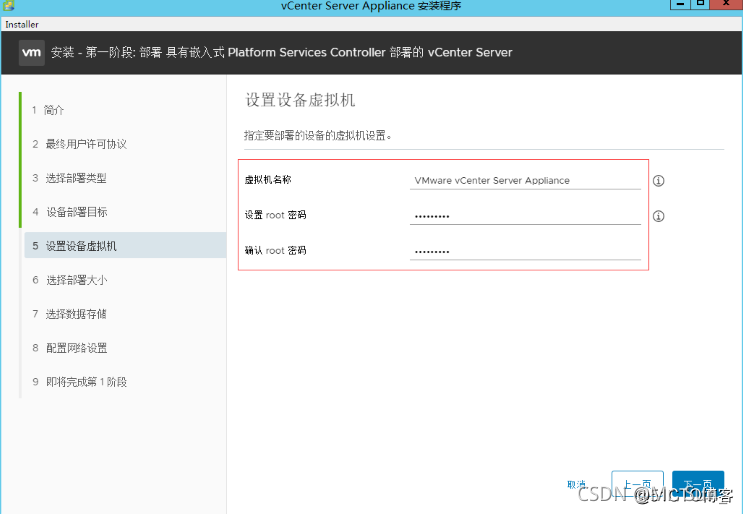This screenshot has height=514, width=743.
Task: Click the 取消 cancel link
Action: click(576, 484)
